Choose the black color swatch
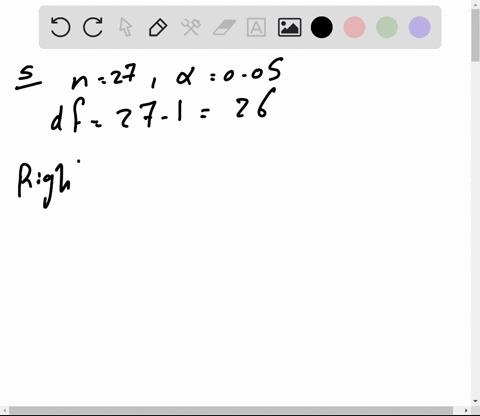This screenshot has height=416, width=480. (322, 27)
